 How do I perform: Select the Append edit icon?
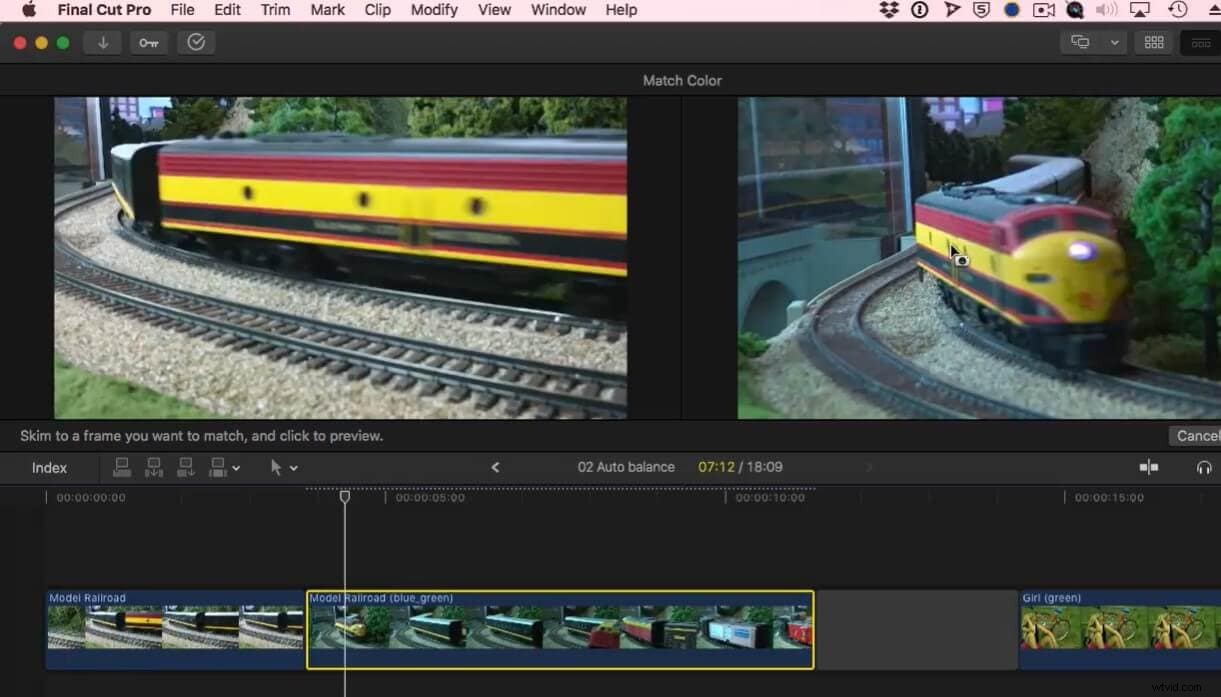tap(184, 467)
